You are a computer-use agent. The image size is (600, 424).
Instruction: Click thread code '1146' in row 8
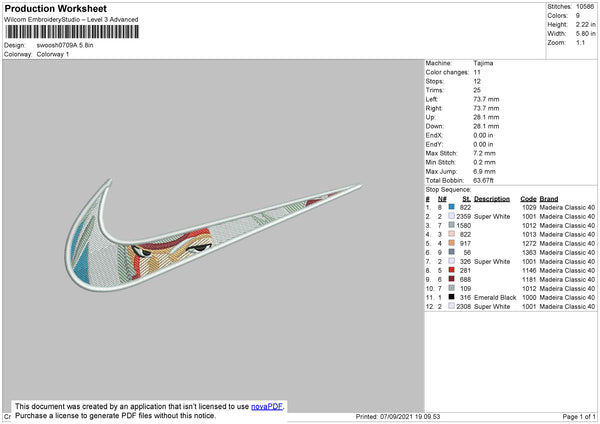coord(529,271)
